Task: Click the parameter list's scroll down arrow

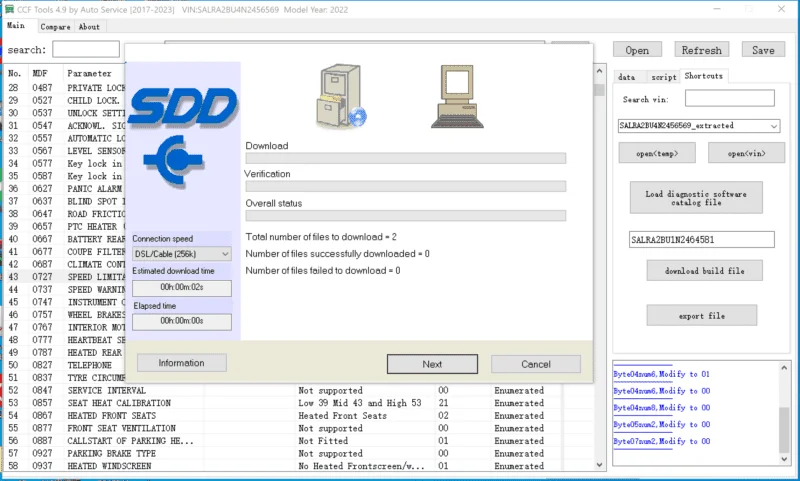Action: point(599,465)
